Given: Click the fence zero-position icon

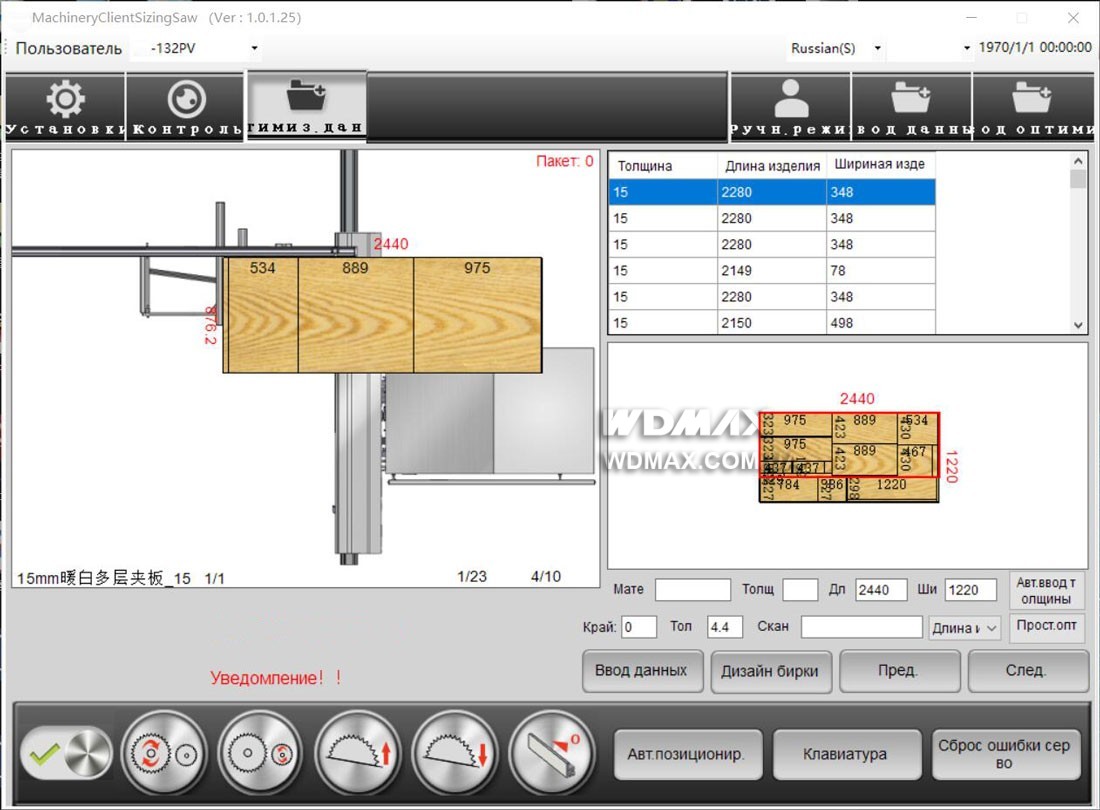Looking at the screenshot, I should point(552,754).
